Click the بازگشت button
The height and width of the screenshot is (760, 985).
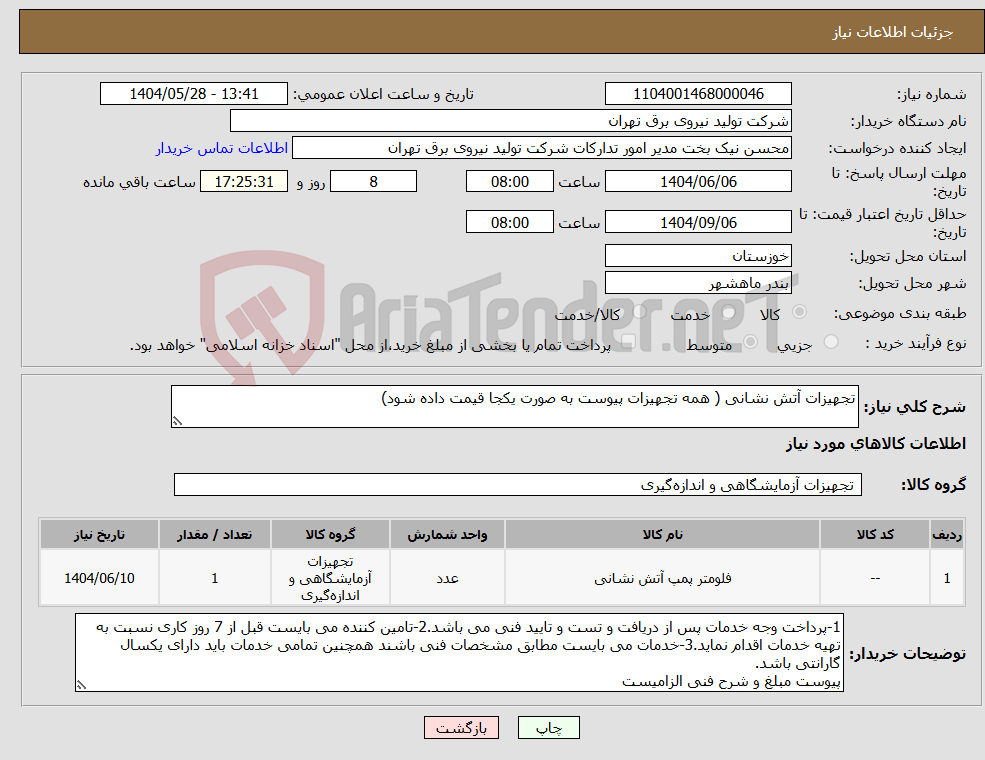pyautogui.click(x=460, y=727)
